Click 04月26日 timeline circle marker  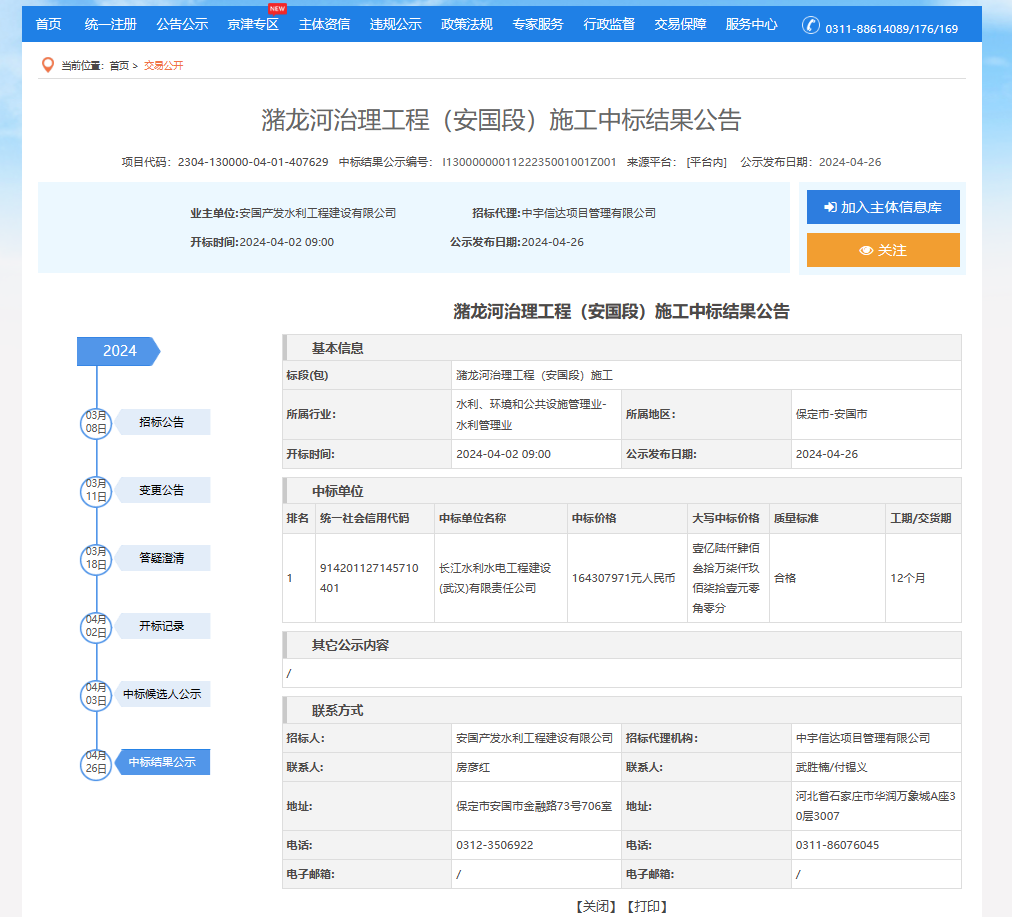(95, 762)
